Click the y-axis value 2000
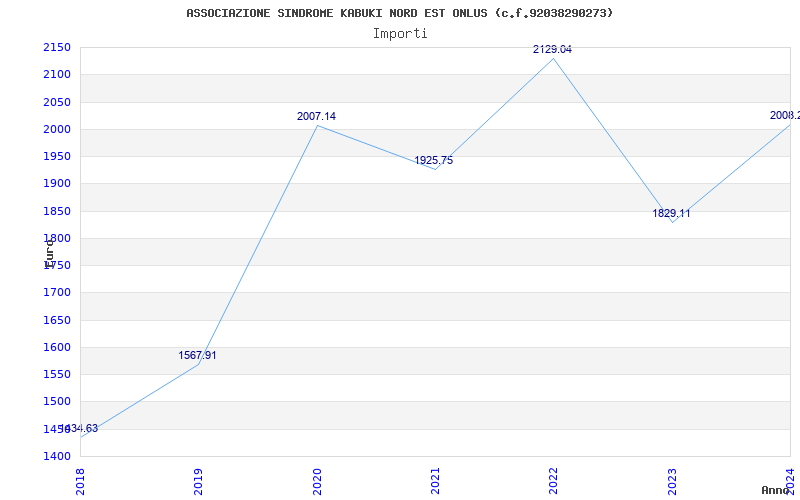Screen dimensions: 800x500 (57, 129)
